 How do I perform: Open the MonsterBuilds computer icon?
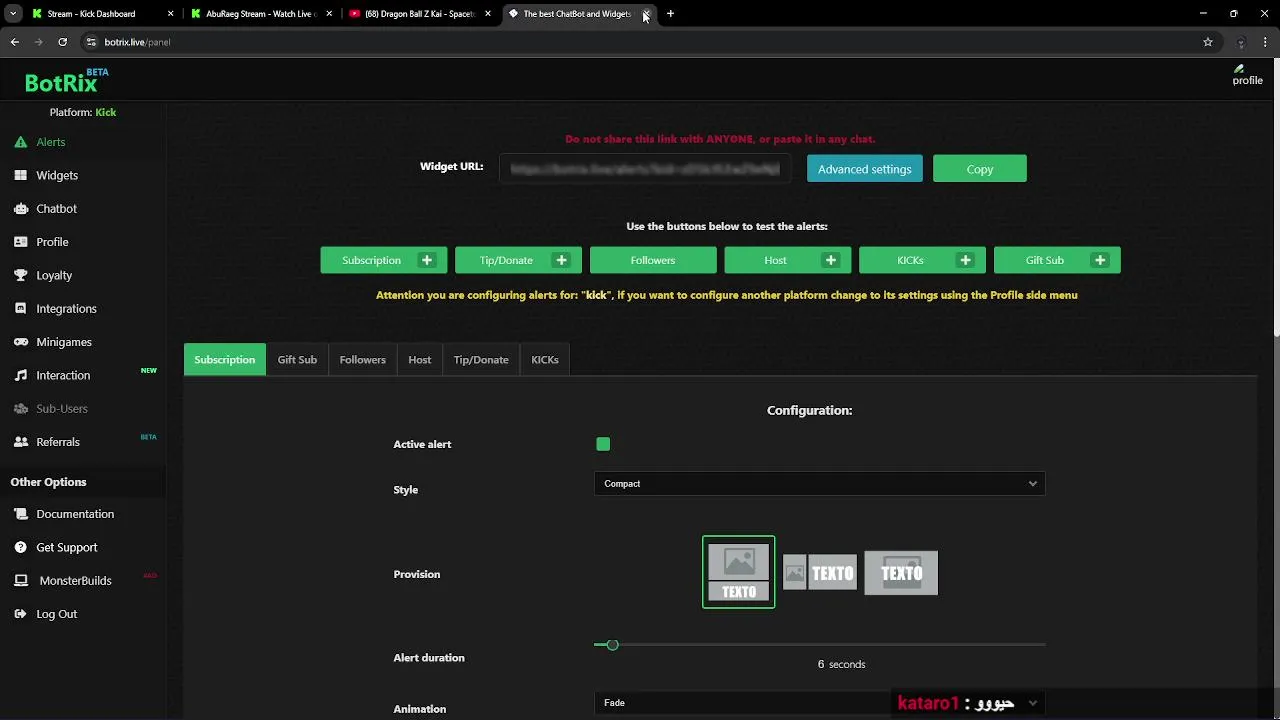(20, 580)
